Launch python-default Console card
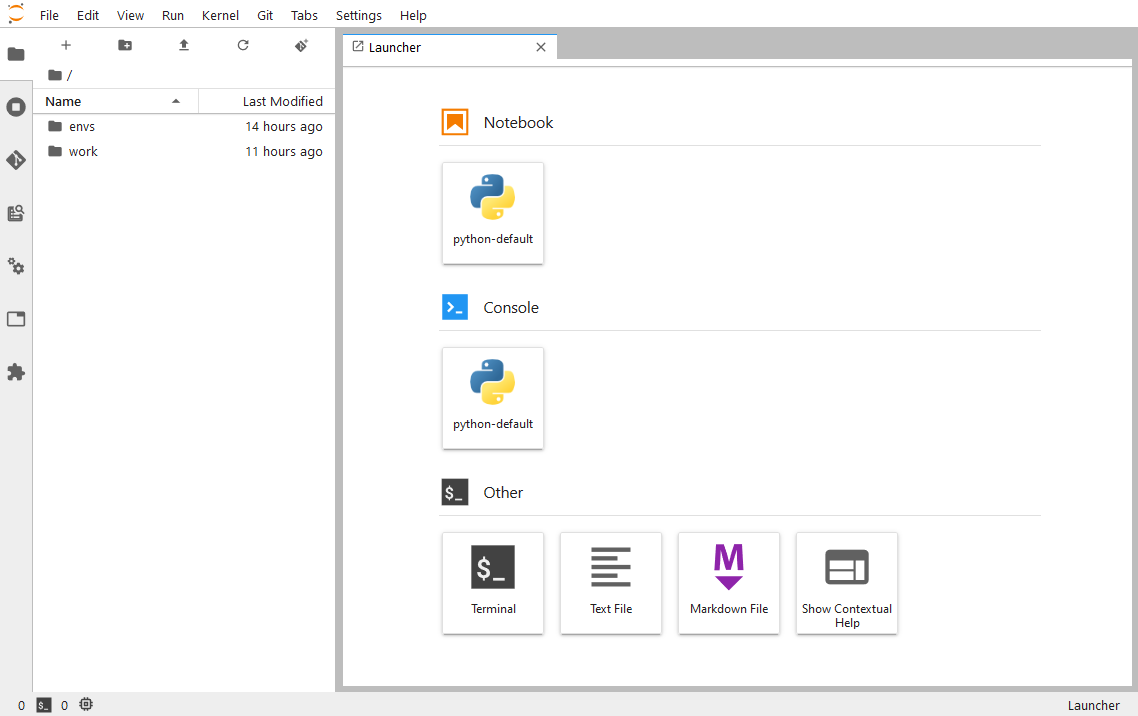 [x=493, y=398]
